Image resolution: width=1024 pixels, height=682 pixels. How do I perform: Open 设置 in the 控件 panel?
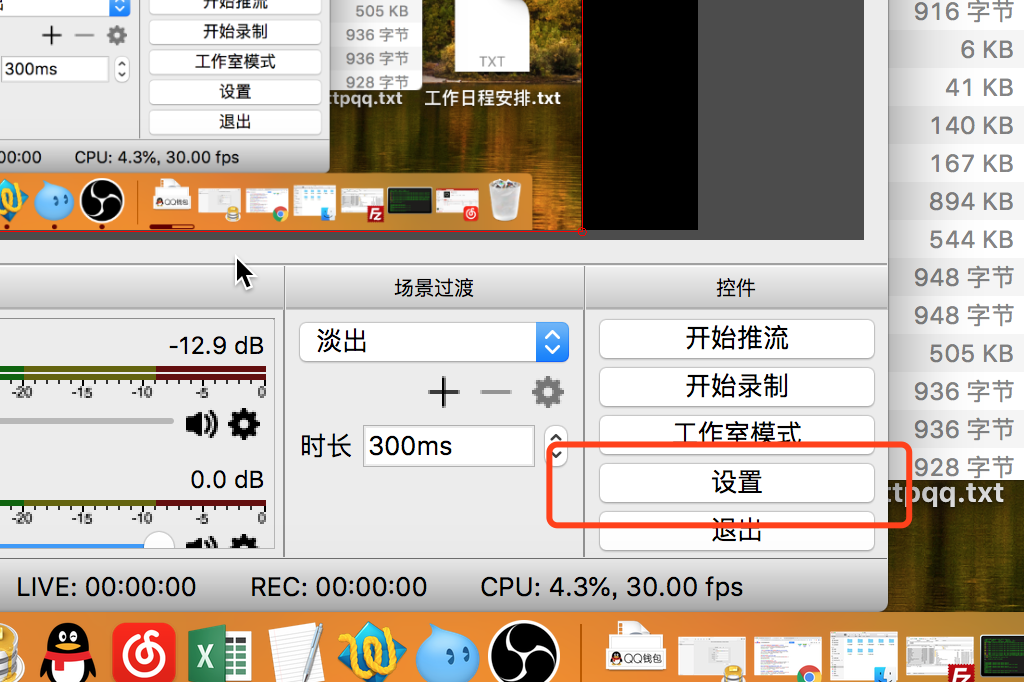click(737, 483)
